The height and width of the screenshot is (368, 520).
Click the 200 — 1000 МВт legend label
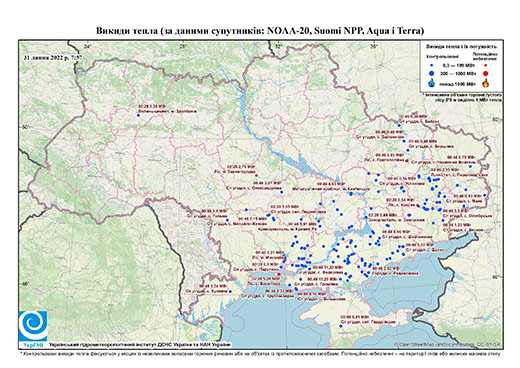click(x=458, y=73)
